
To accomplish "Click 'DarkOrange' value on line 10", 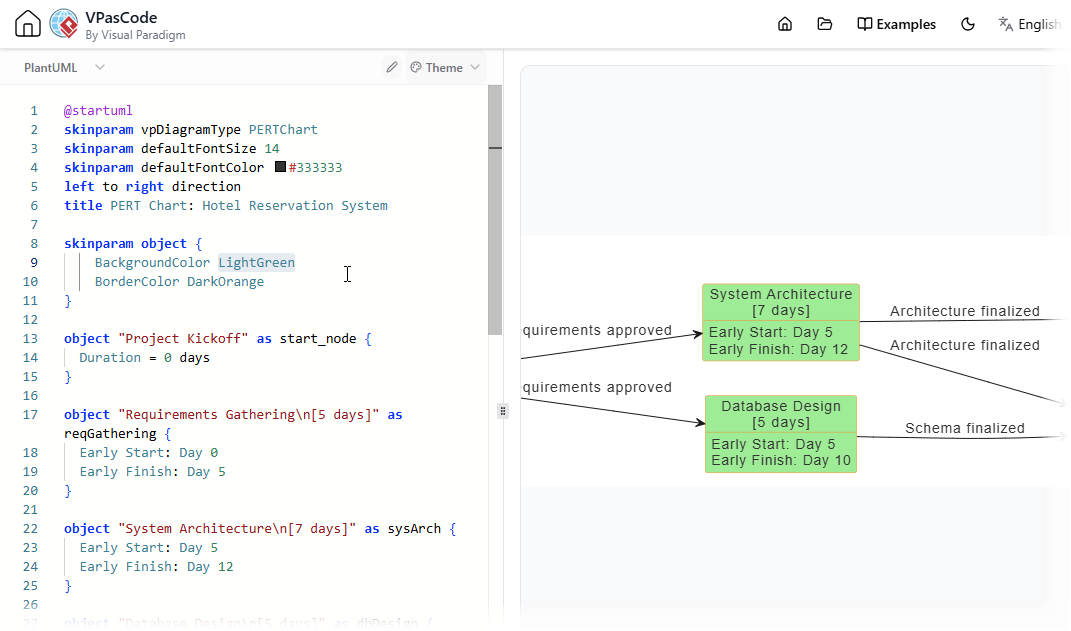I will click(x=225, y=281).
